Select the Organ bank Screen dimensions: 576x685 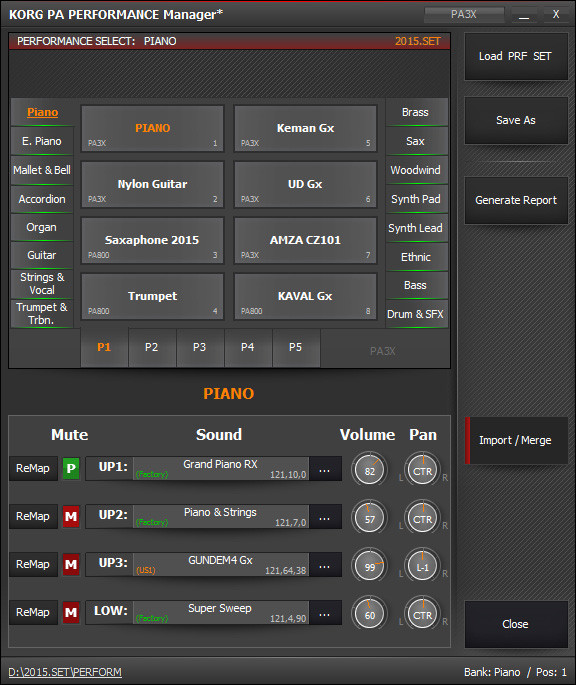click(x=42, y=228)
